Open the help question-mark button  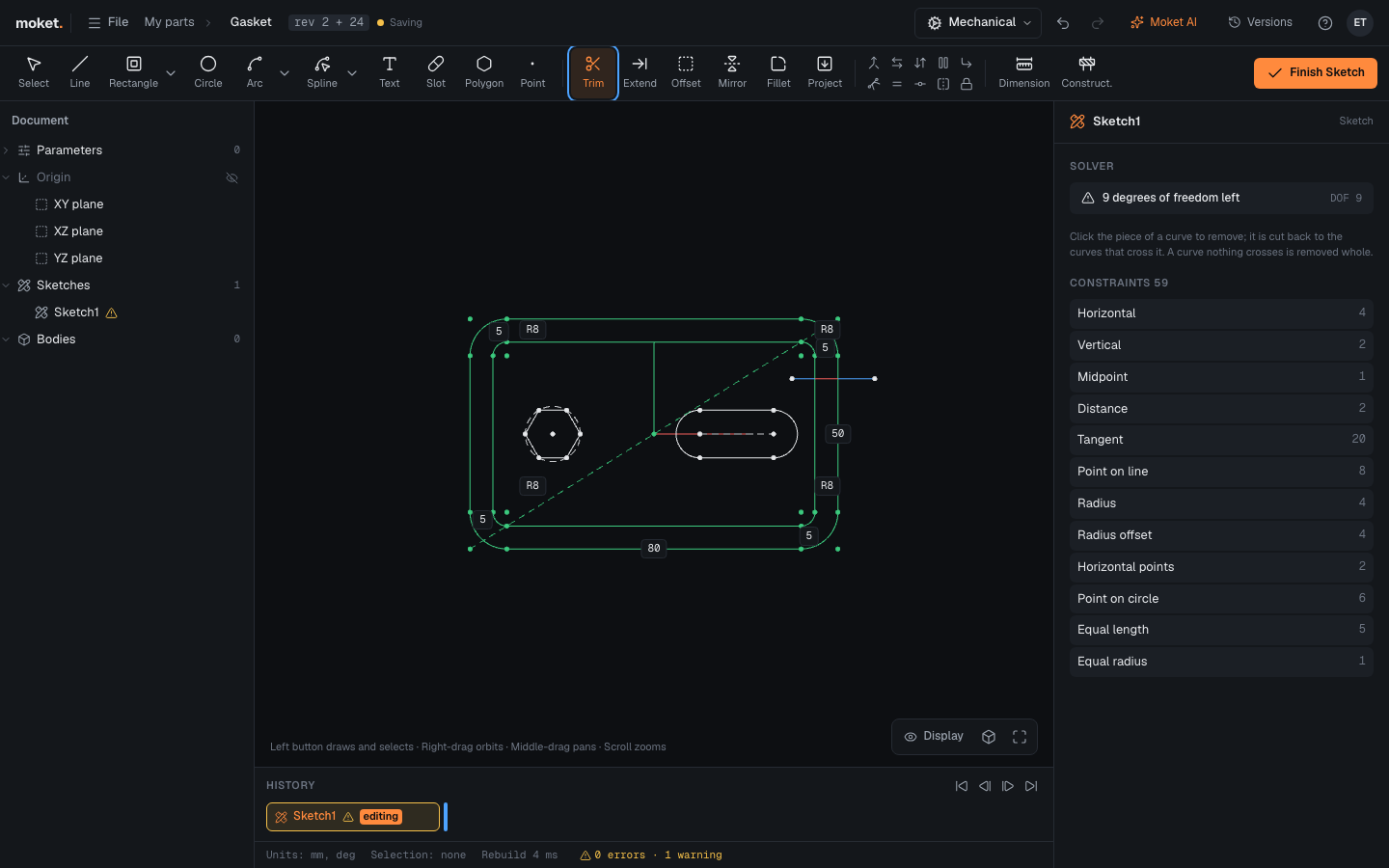click(1325, 23)
